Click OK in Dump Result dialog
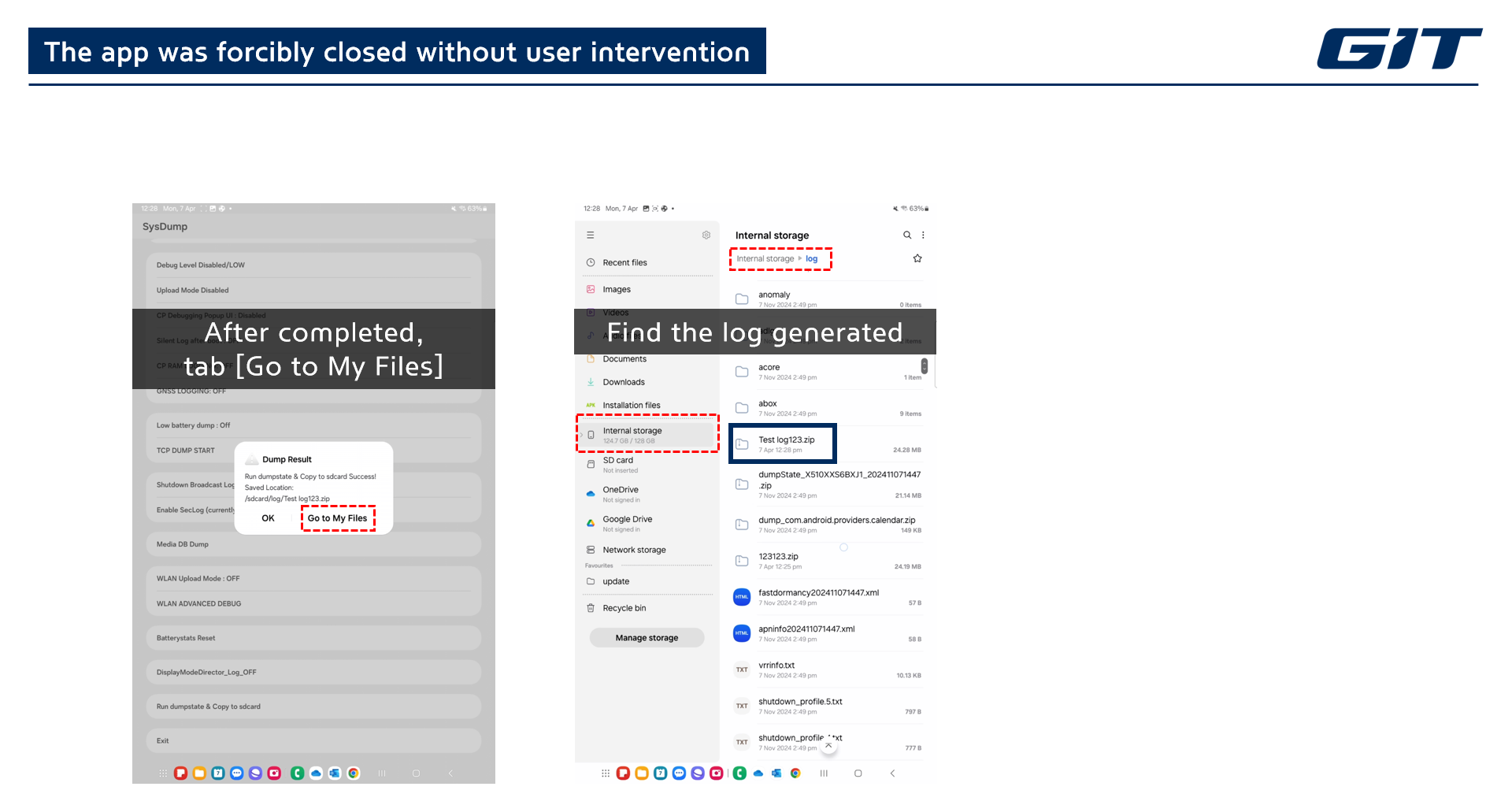The image size is (1512, 805). [x=268, y=518]
